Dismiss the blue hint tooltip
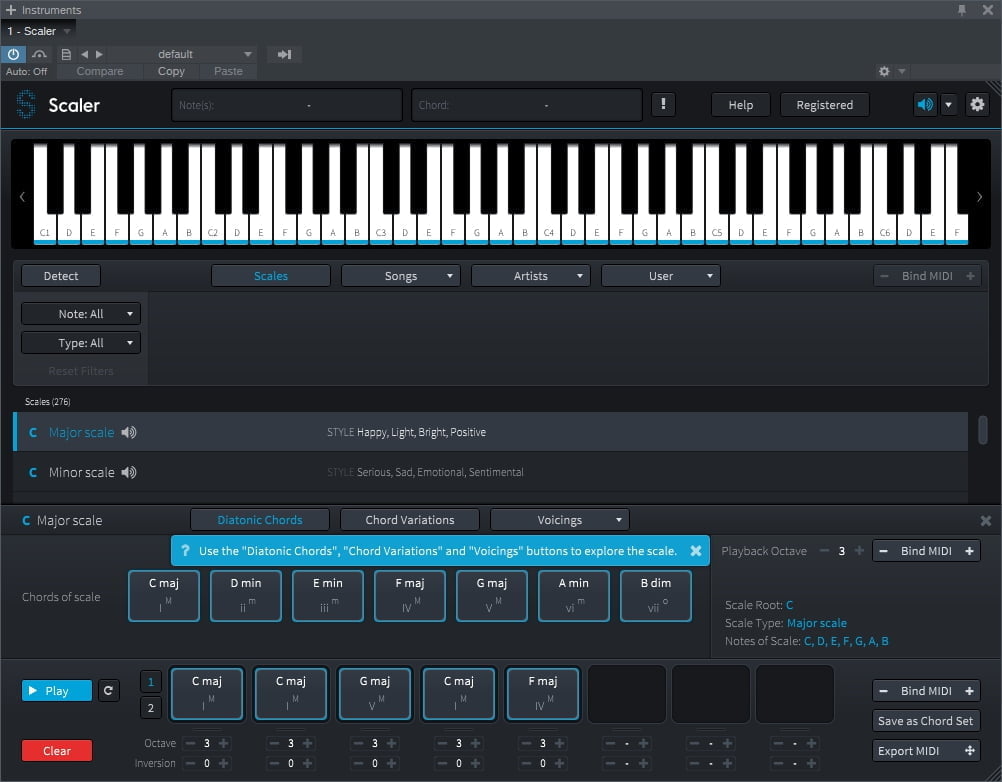The image size is (1002, 782). [696, 551]
